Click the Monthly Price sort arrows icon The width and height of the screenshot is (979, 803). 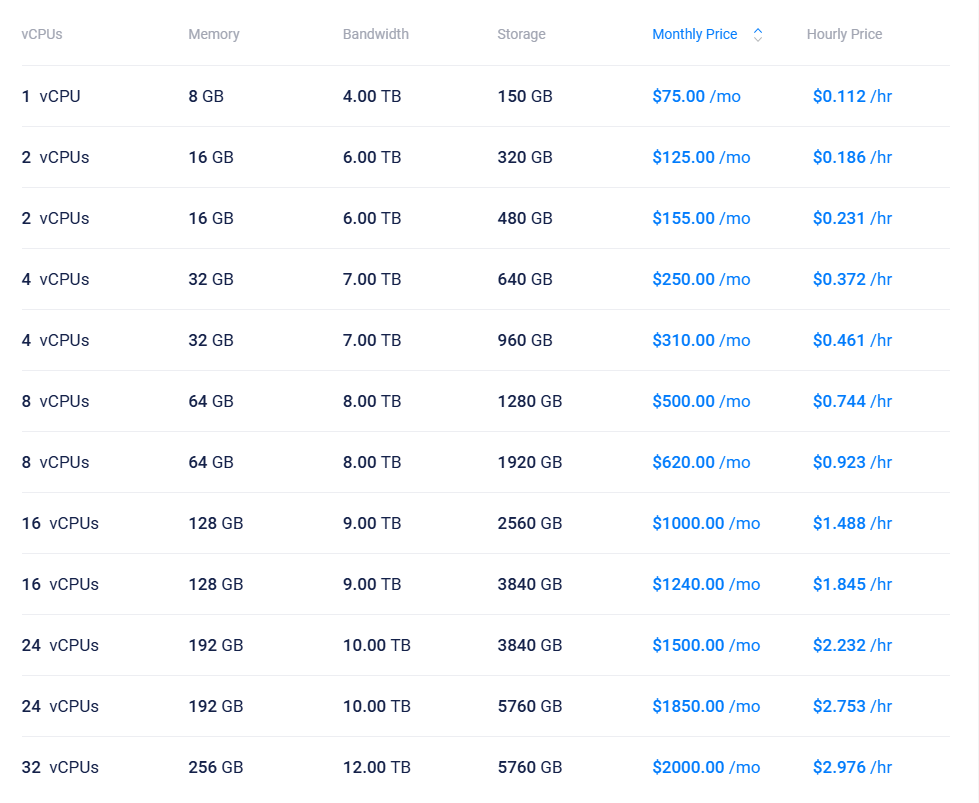(758, 35)
